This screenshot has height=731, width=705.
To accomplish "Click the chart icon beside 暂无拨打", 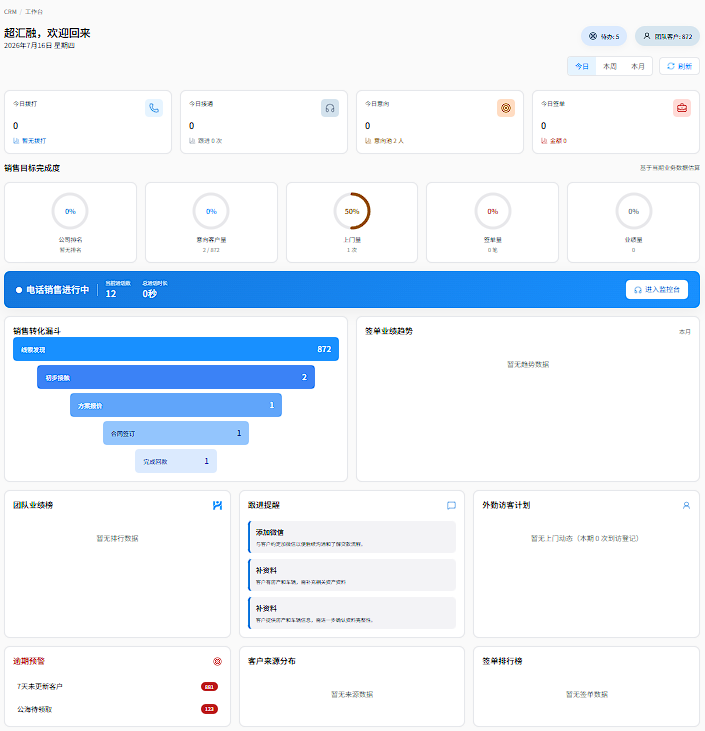I will point(16,141).
